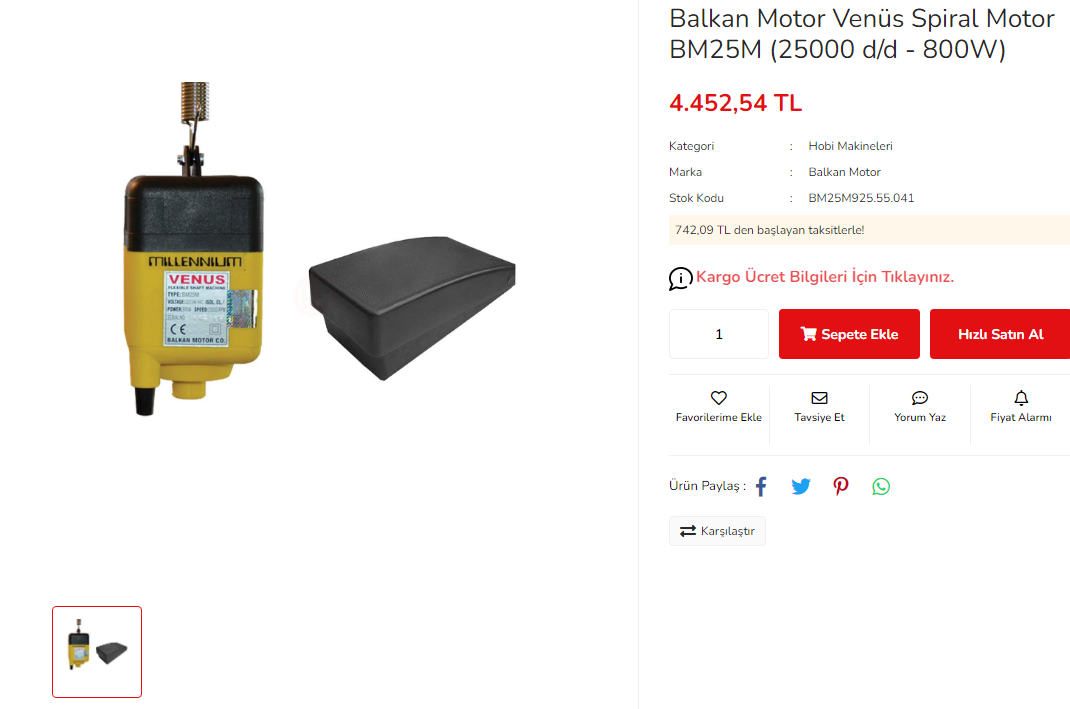The image size is (1070, 709).
Task: Share product on Twitter
Action: point(800,487)
